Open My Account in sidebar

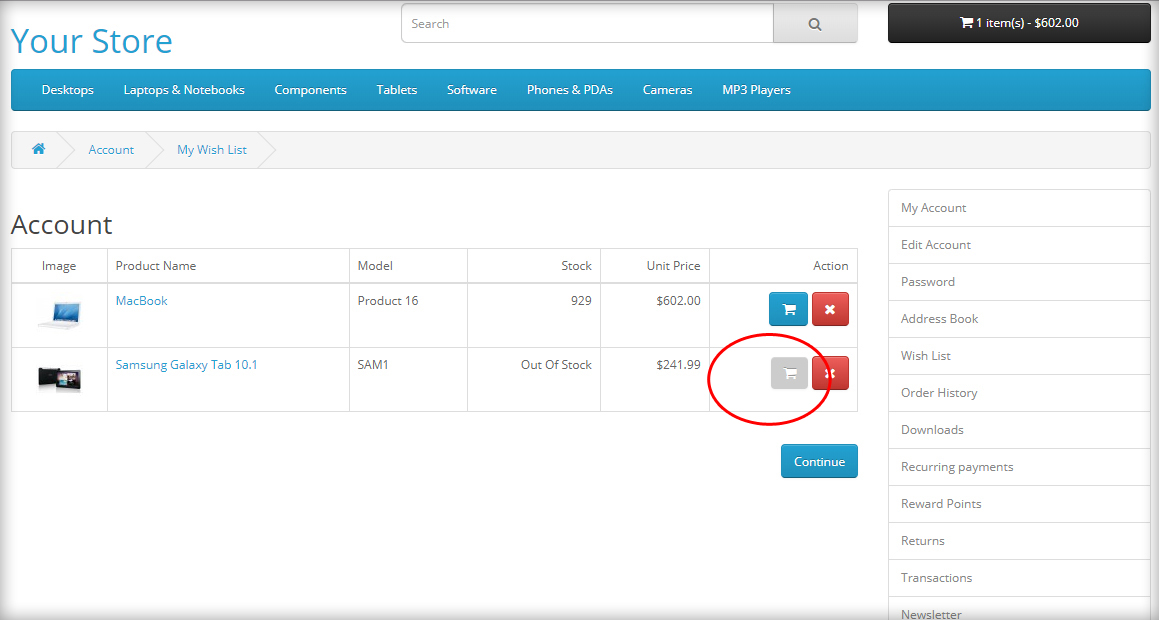click(1019, 208)
